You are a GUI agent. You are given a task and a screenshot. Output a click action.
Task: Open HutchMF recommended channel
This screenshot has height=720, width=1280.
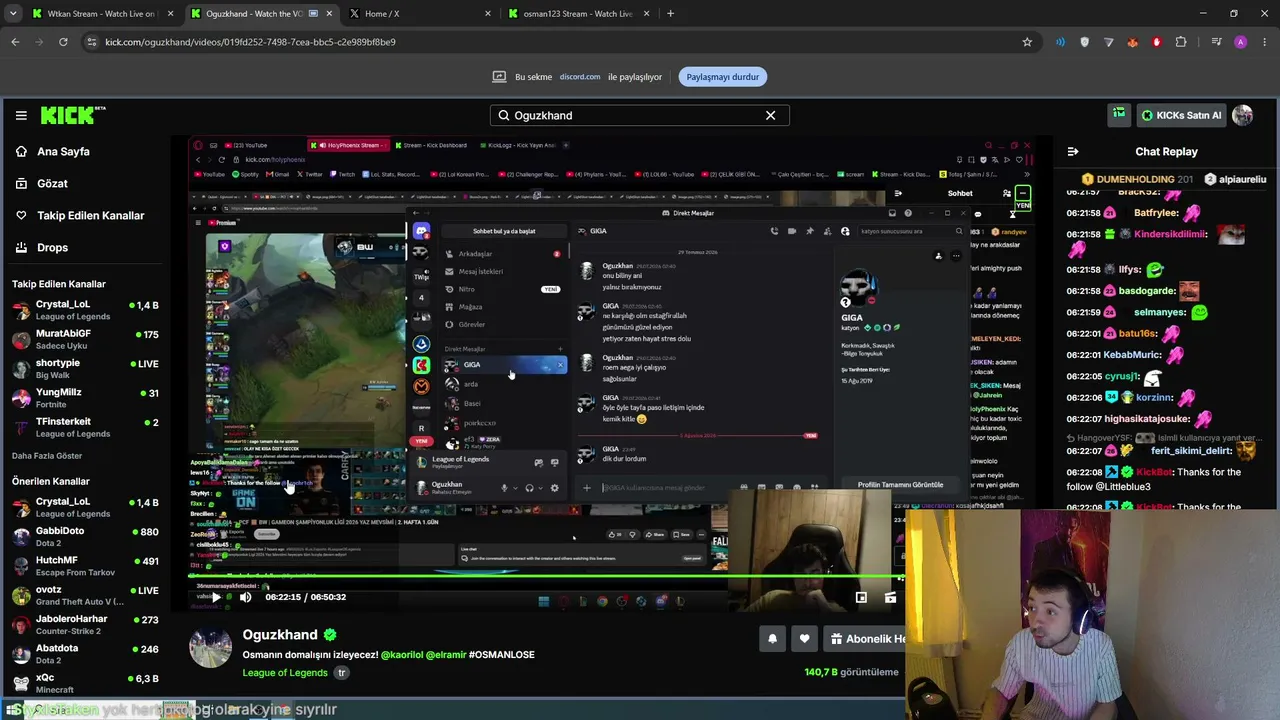point(85,566)
